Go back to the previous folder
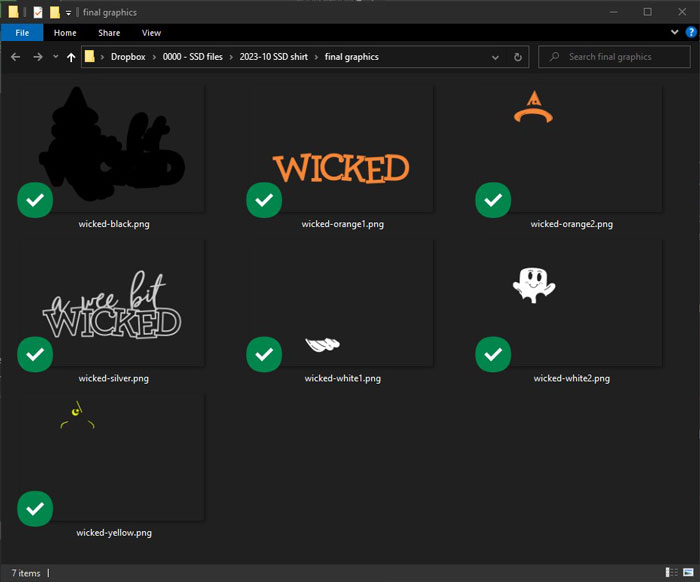 (x=16, y=57)
